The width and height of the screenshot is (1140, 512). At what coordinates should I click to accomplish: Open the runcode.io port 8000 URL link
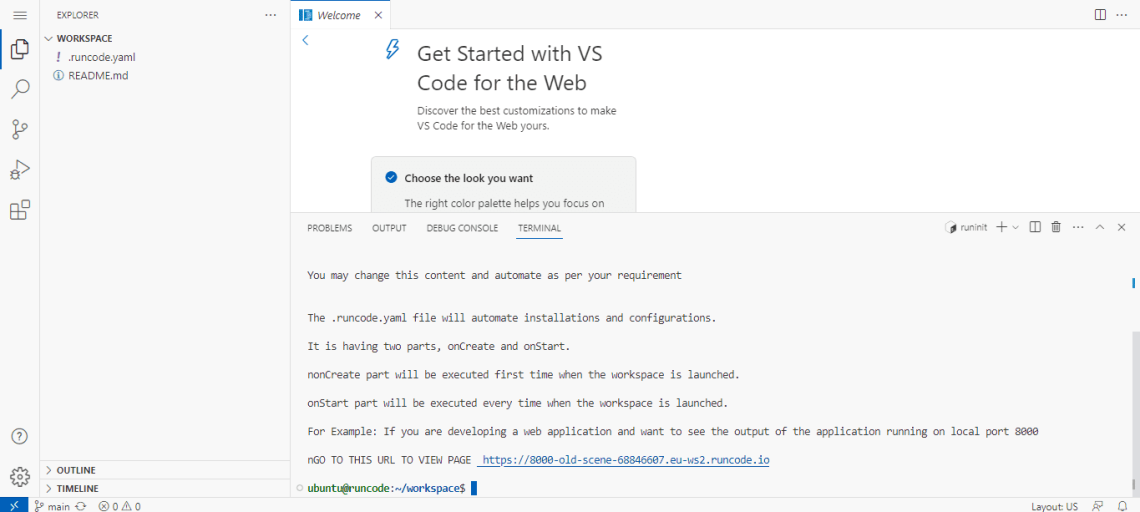coord(625,460)
